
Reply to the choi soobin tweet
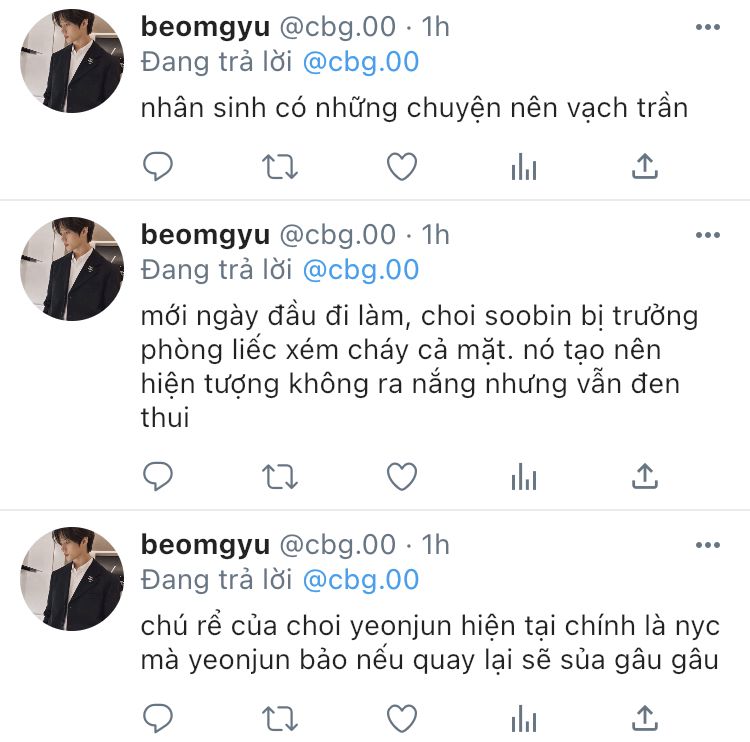pyautogui.click(x=158, y=476)
